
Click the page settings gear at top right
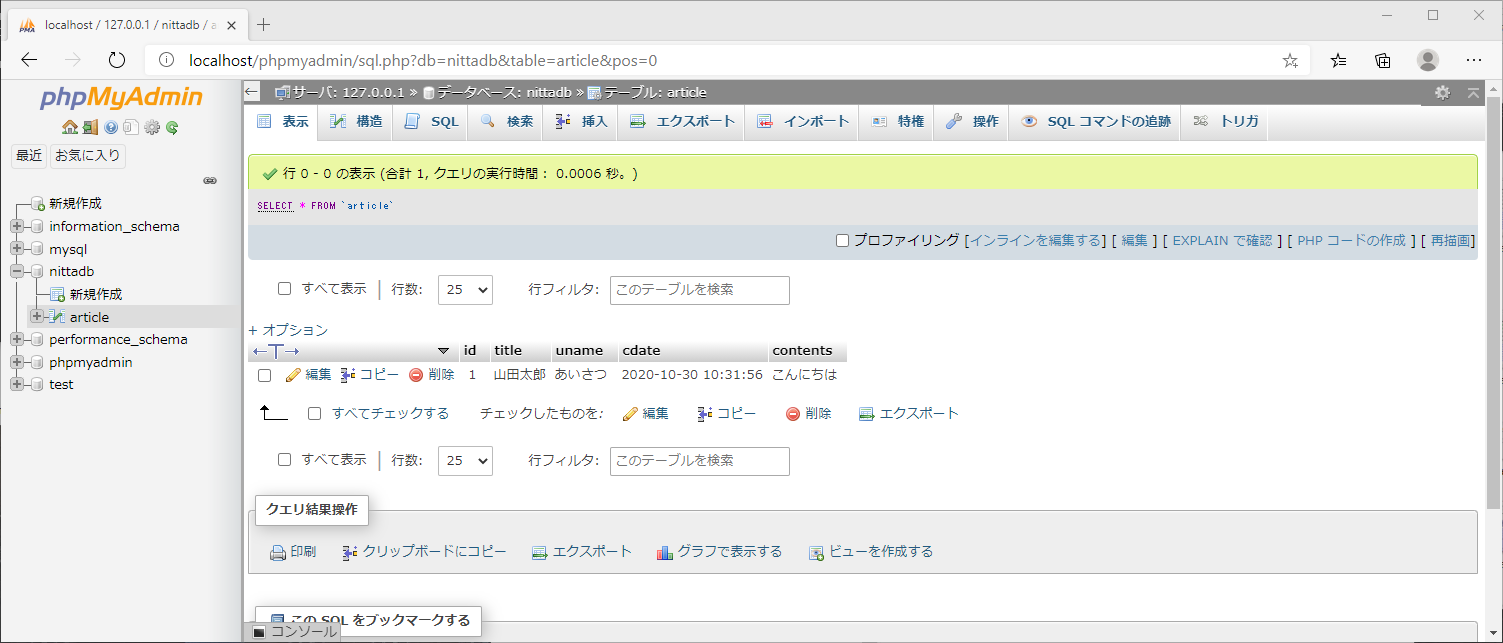coord(1442,92)
